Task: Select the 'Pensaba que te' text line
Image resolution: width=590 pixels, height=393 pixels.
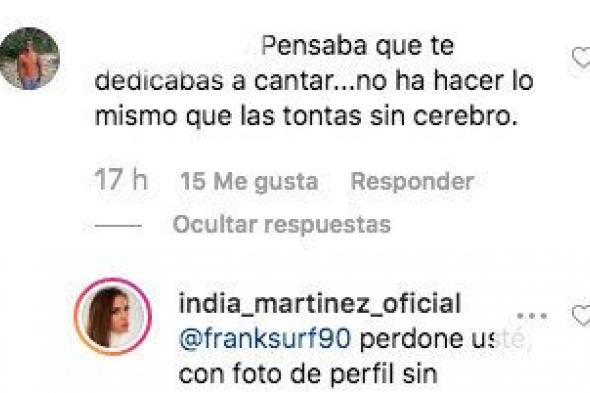Action: pyautogui.click(x=357, y=46)
